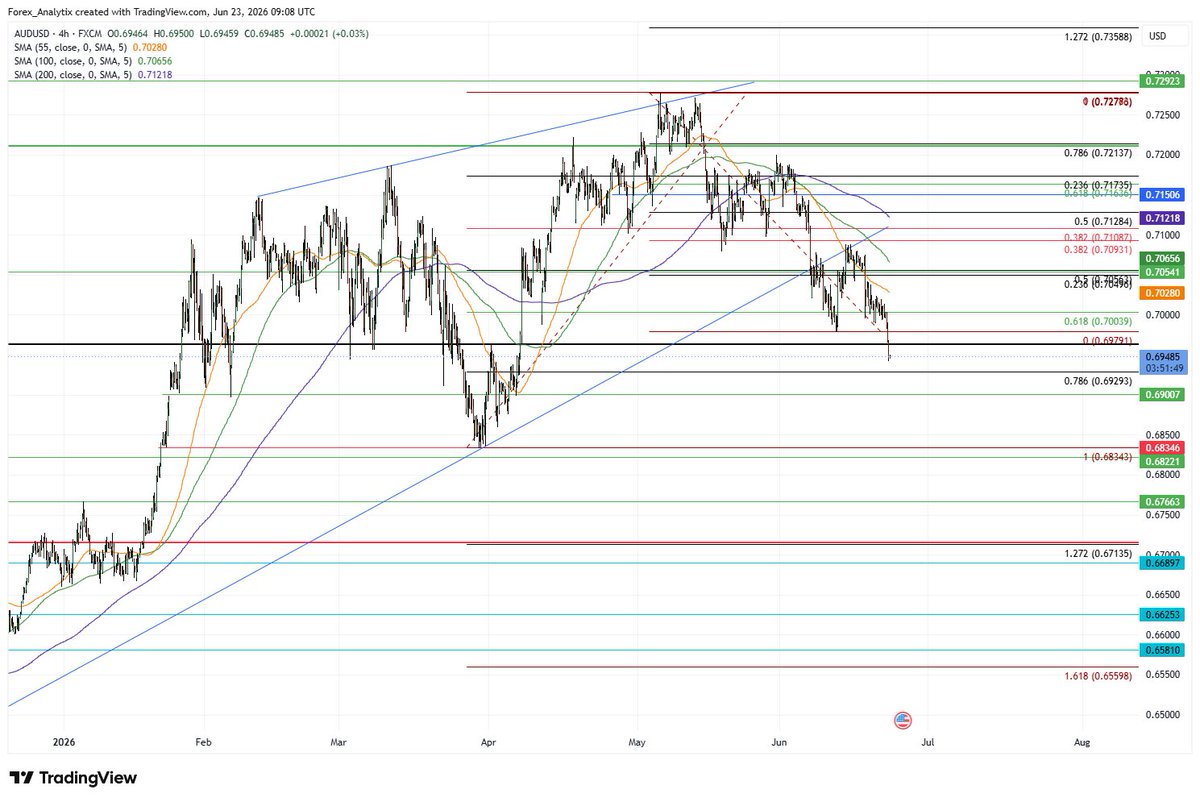The width and height of the screenshot is (1200, 802).
Task: Select the 0.382 (0.70931) Fibonacci label
Action: click(x=1097, y=249)
